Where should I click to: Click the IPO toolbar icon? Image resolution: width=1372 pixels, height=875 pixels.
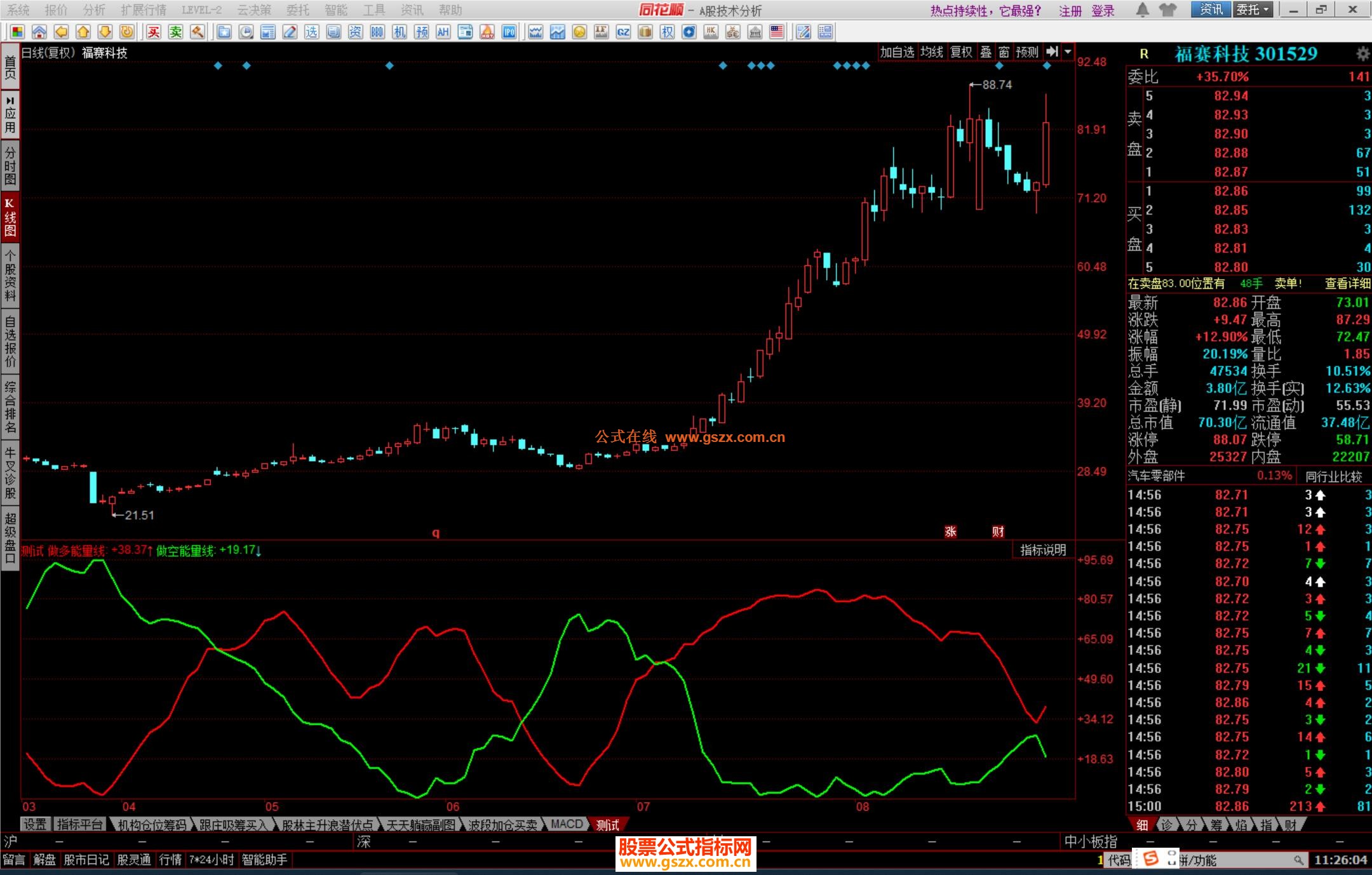509,32
